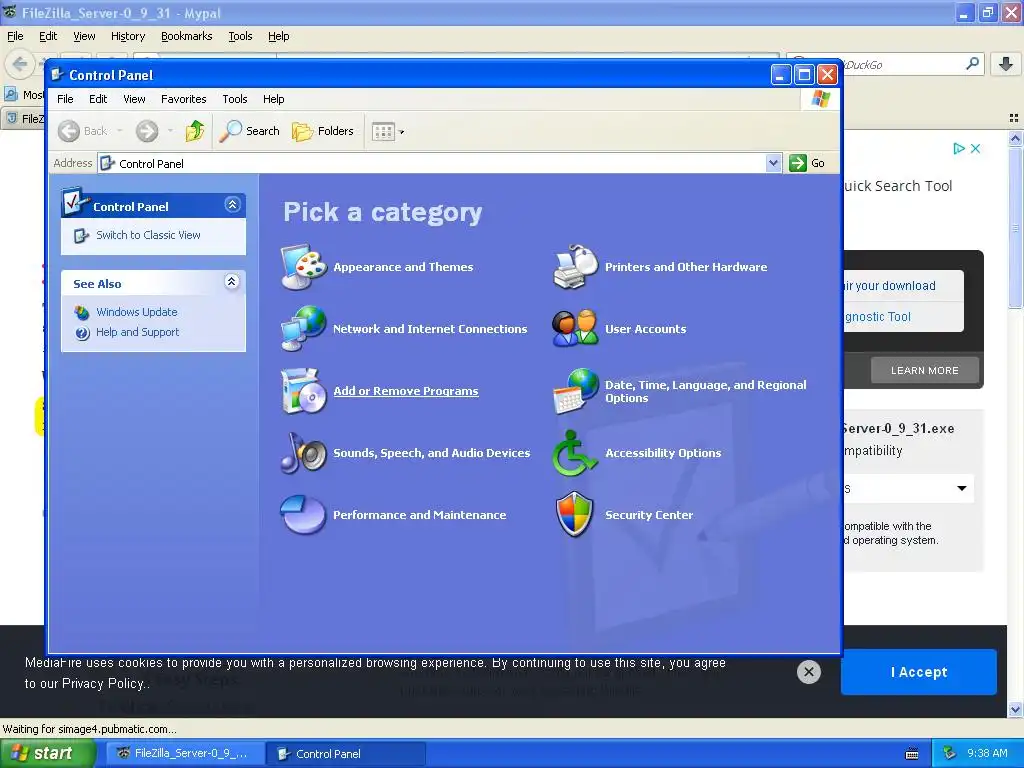This screenshot has height=768, width=1024.
Task: Open Mypal History menu
Action: pyautogui.click(x=127, y=36)
